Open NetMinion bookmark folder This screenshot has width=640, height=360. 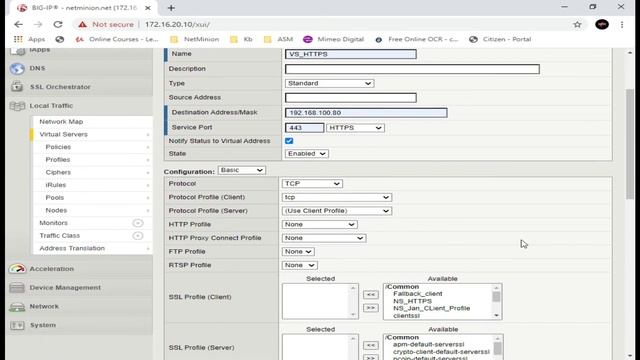pyautogui.click(x=195, y=39)
